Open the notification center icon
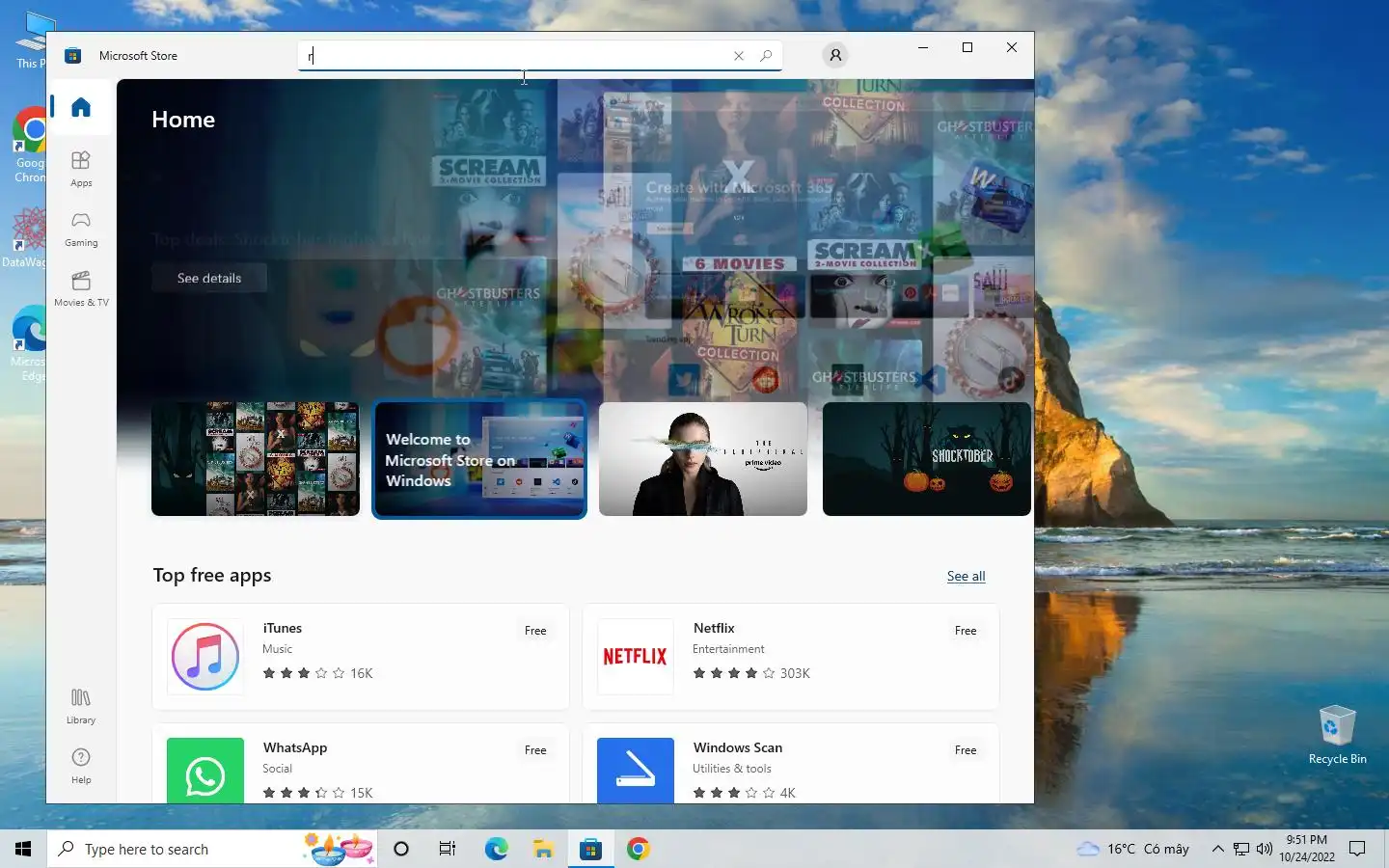The width and height of the screenshot is (1389, 868). [x=1357, y=849]
